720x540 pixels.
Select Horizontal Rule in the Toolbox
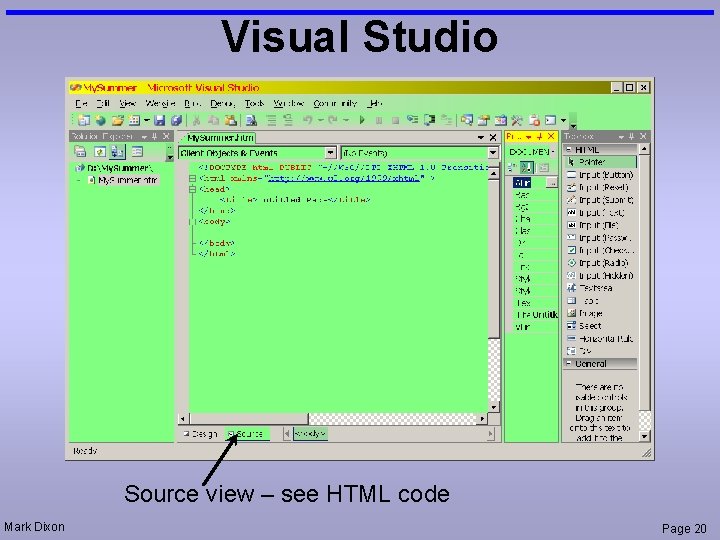pos(600,338)
